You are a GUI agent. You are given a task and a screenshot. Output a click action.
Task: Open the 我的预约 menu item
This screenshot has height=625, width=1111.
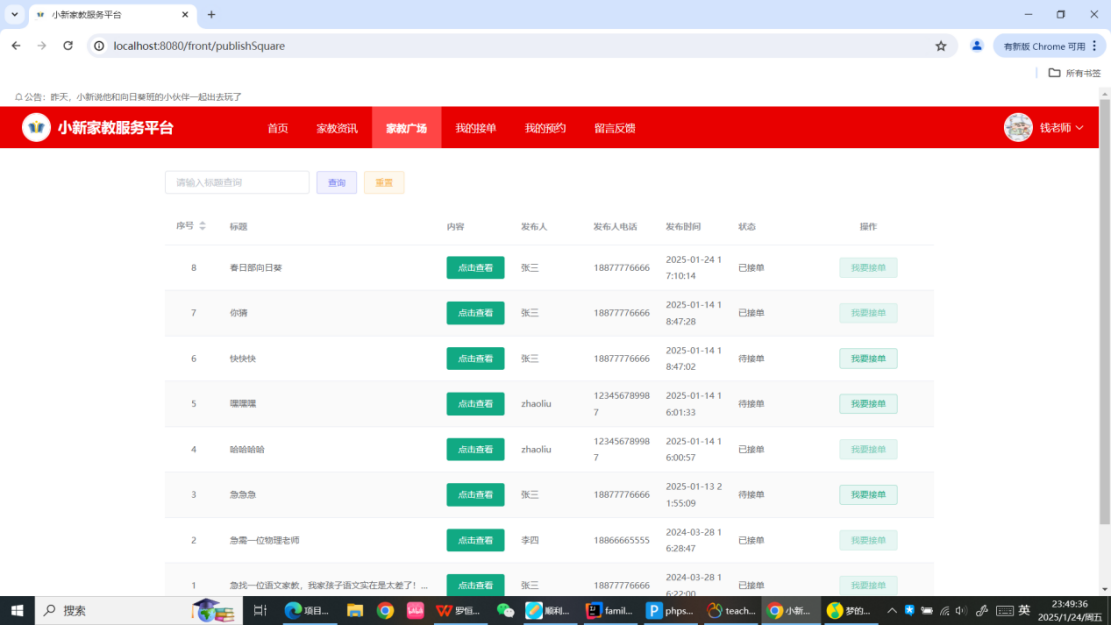click(546, 128)
